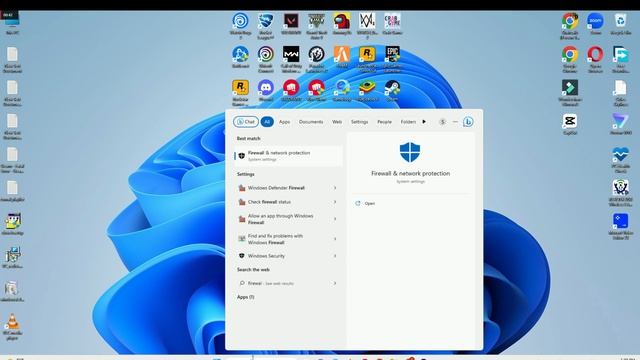This screenshot has height=360, width=640.
Task: Switch to the Apps search filter
Action: [284, 122]
